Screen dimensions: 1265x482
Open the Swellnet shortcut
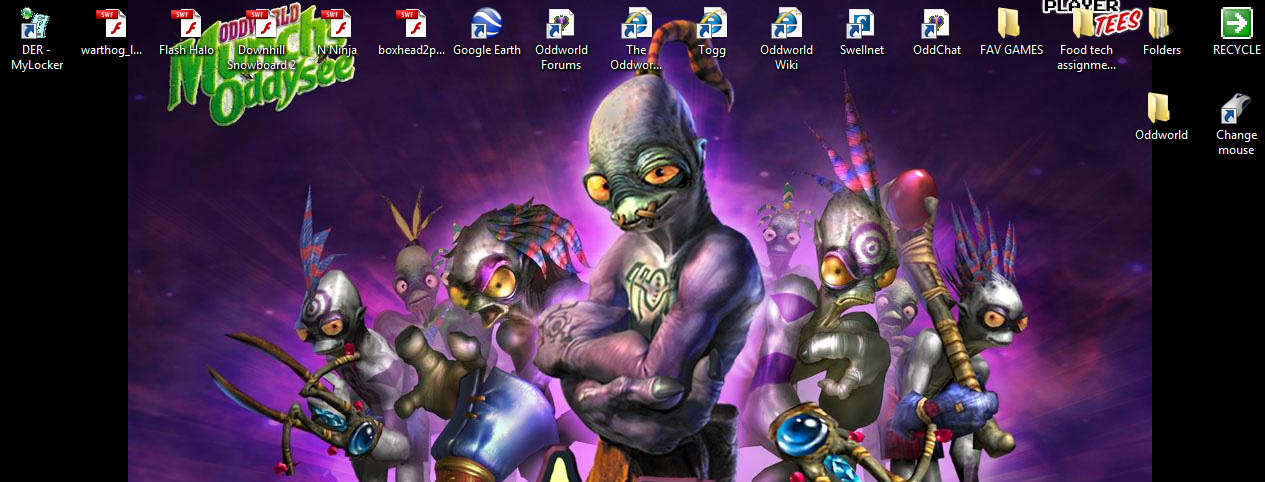tap(861, 24)
